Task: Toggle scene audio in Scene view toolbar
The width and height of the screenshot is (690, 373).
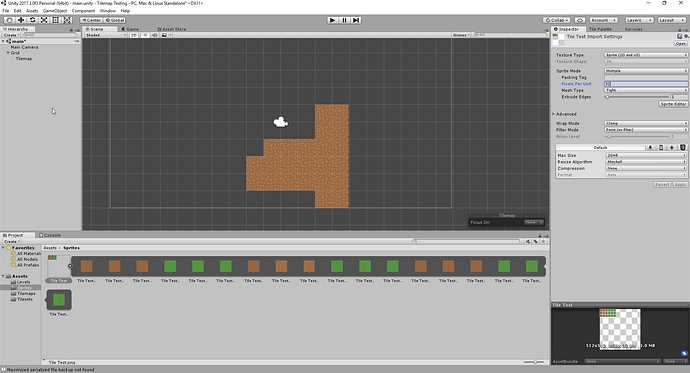Action: coord(154,35)
